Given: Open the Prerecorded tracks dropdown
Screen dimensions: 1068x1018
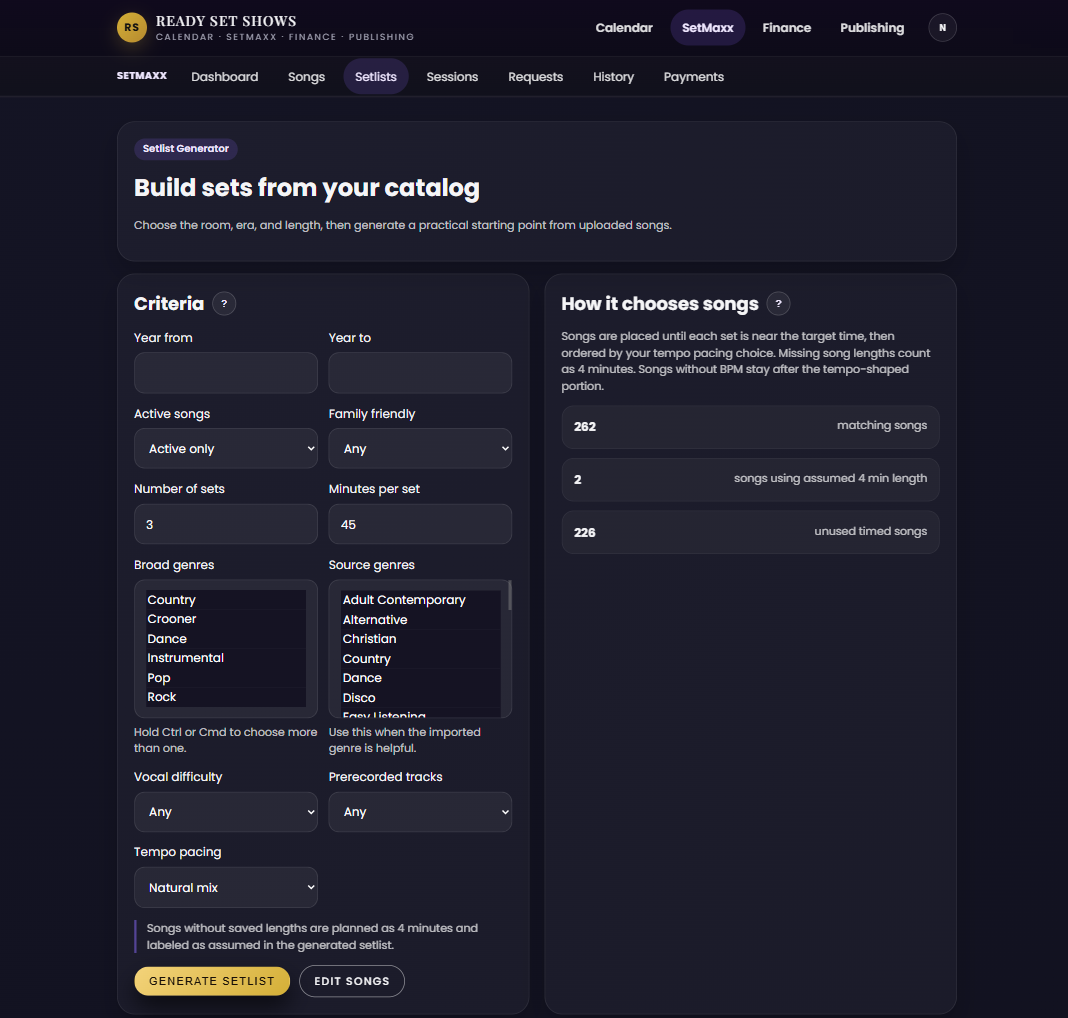Looking at the screenshot, I should (x=420, y=812).
